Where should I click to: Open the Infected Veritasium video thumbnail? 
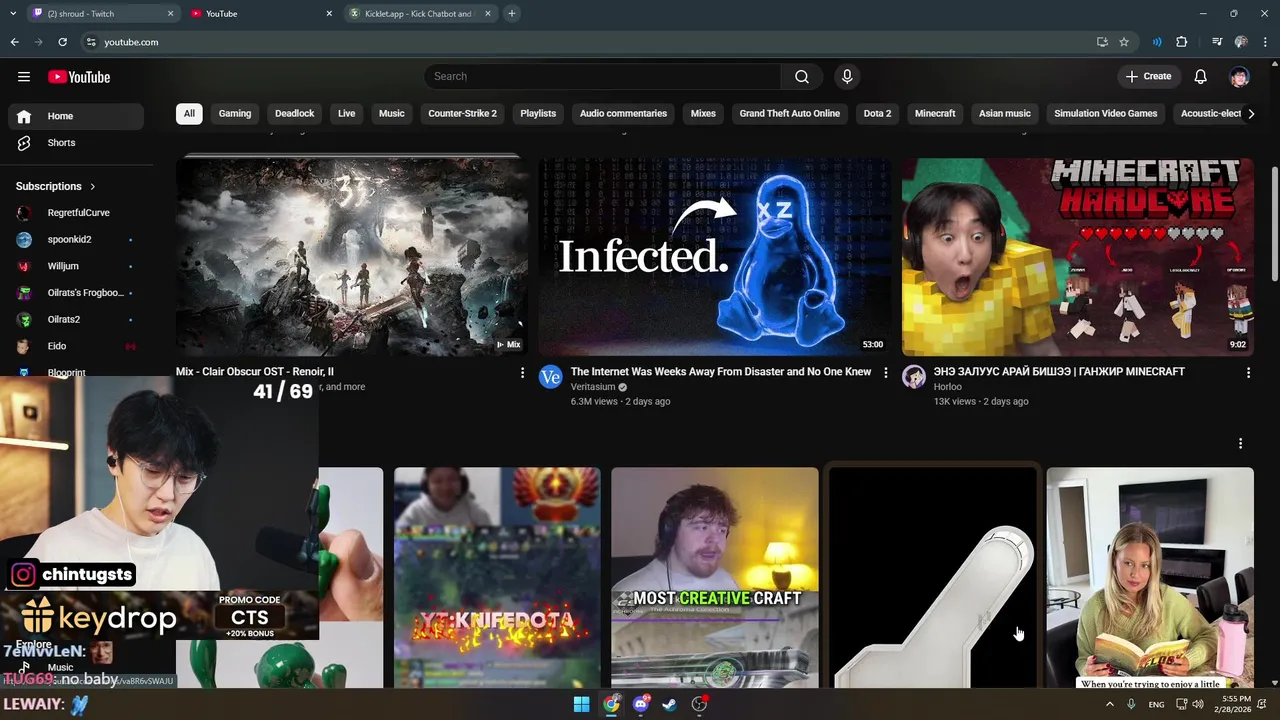[x=714, y=256]
